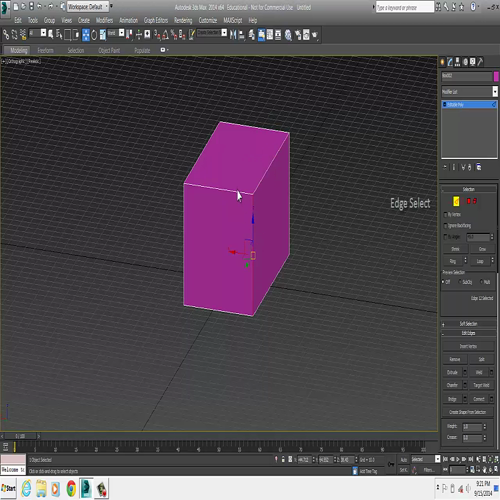This screenshot has height=500, width=500.
Task: Open the magenta object color swatch
Action: click(496, 76)
